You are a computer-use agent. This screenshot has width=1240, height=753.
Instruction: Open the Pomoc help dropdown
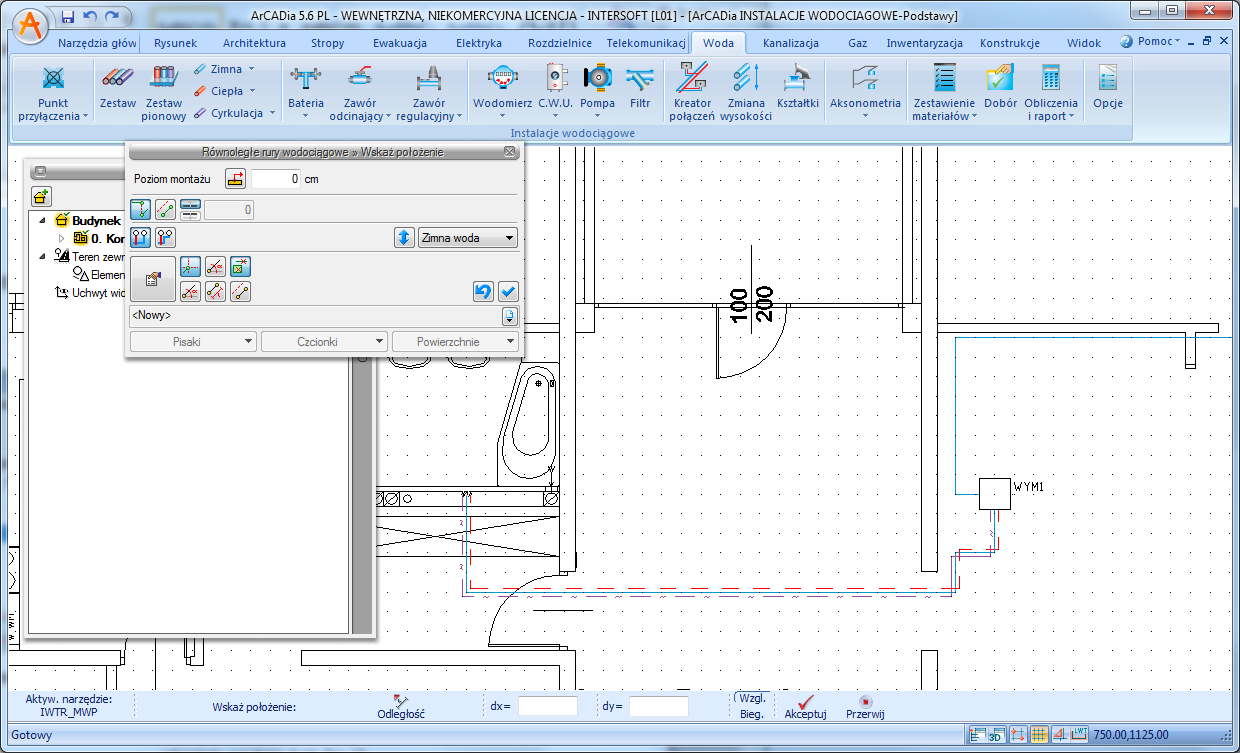coord(1150,42)
